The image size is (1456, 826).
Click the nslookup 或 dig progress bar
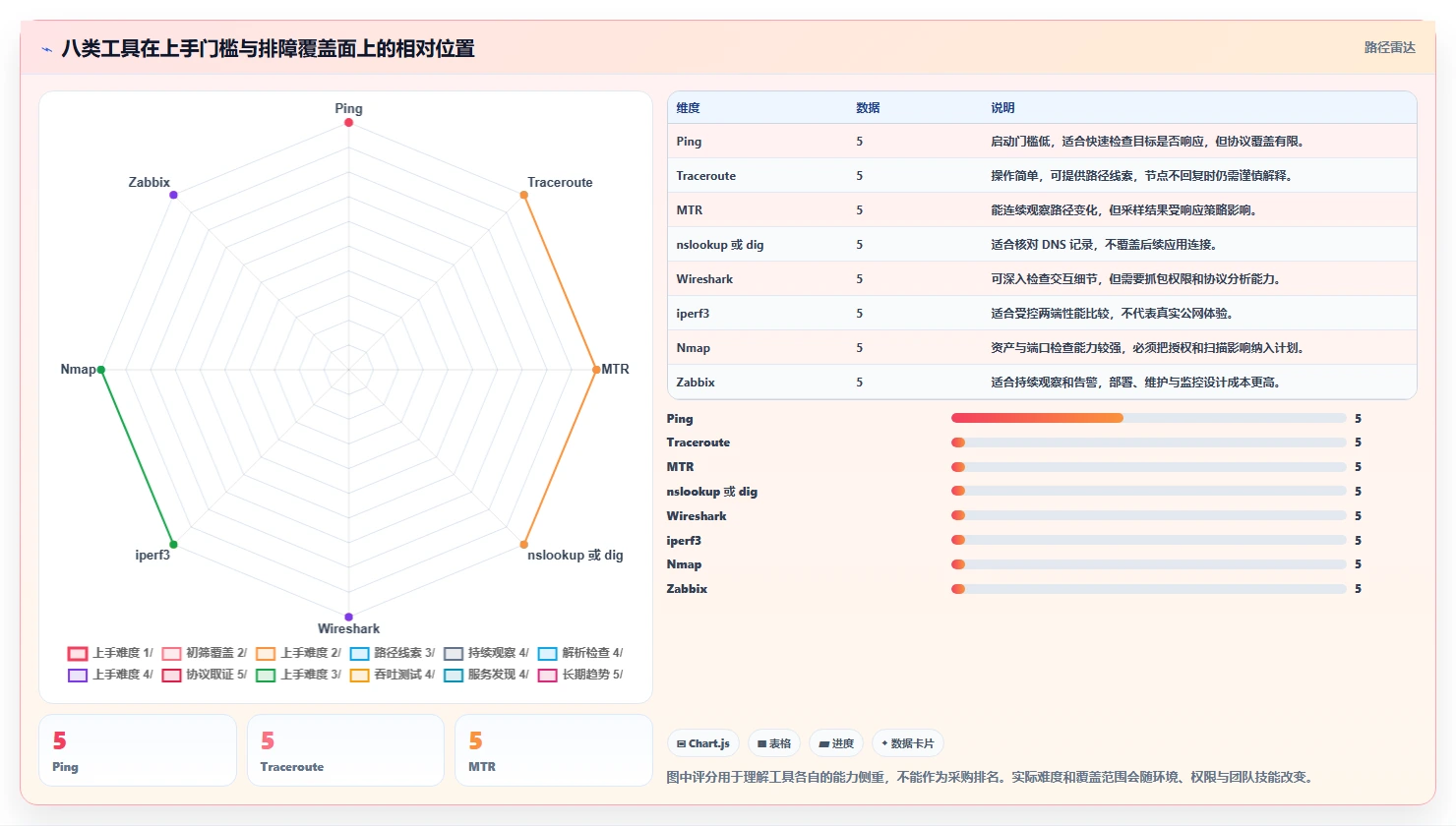pos(1149,491)
